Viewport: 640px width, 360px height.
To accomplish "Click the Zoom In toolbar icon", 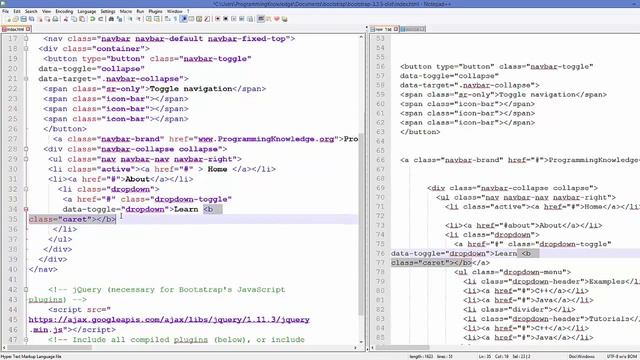I will click(131, 19).
